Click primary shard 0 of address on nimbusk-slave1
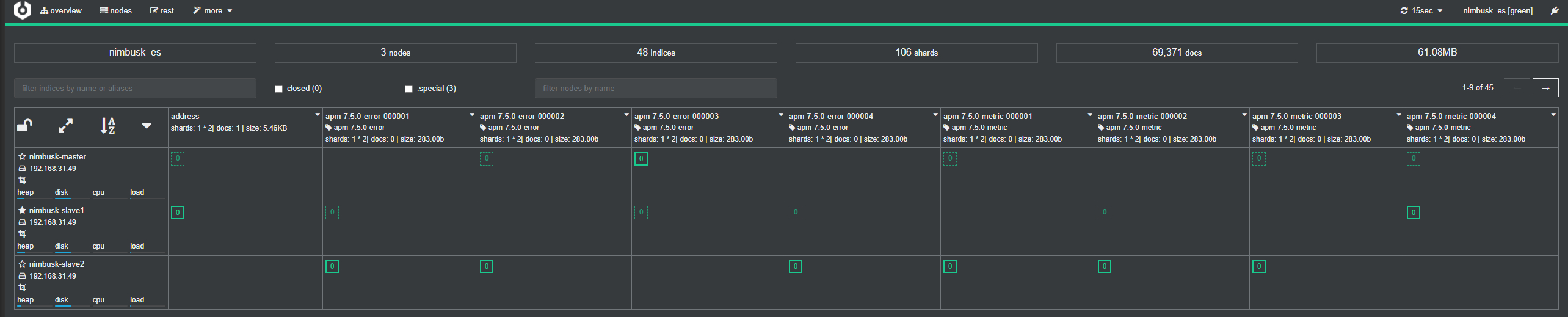Viewport: 1568px width, 317px height. tap(178, 213)
